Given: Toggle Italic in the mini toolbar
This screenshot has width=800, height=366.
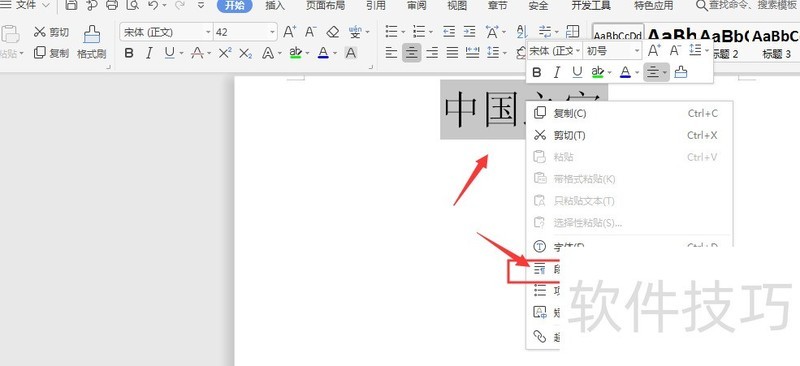Looking at the screenshot, I should tap(557, 73).
